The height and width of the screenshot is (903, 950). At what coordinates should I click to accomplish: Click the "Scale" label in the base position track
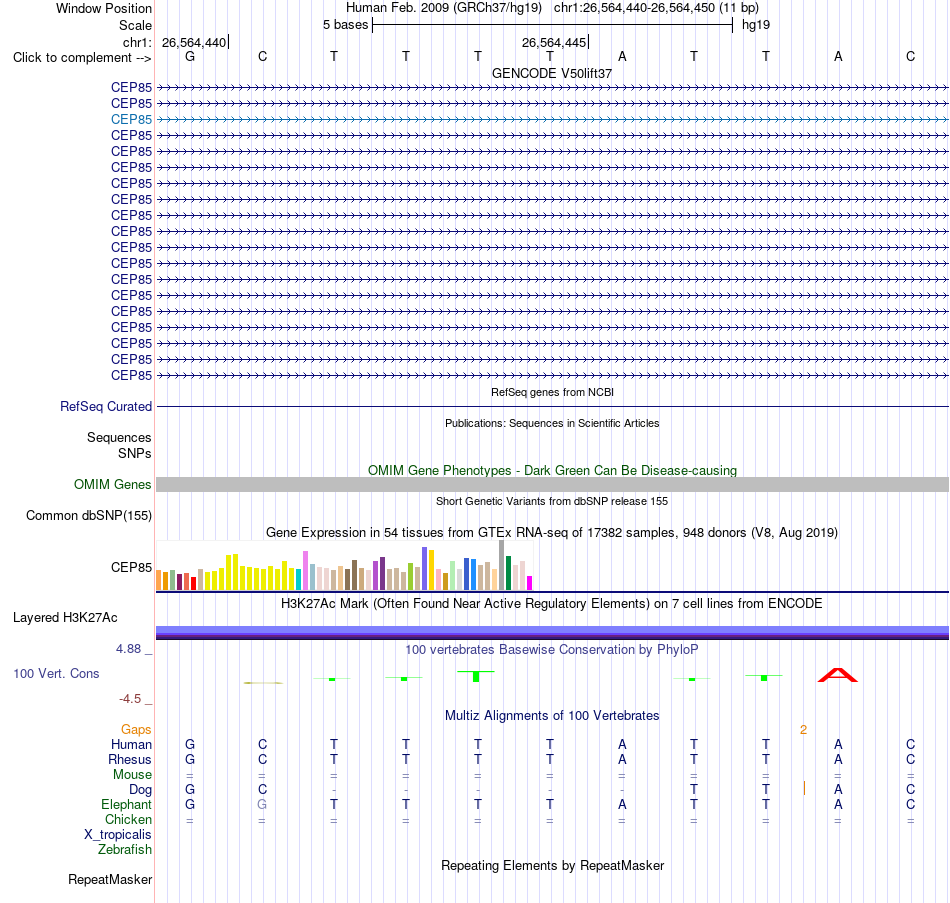tap(135, 25)
